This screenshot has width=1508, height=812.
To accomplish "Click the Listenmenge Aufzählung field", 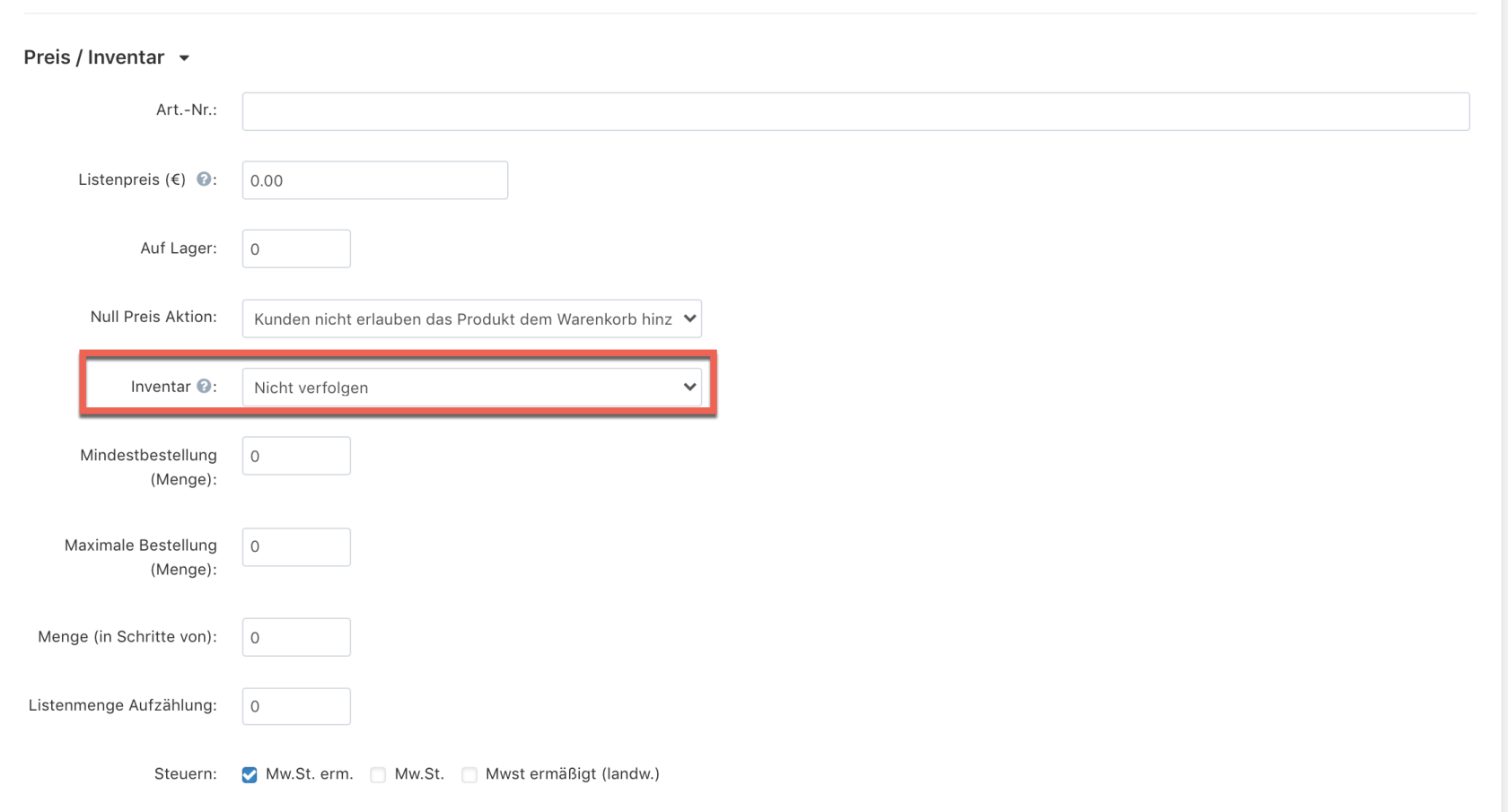I will 296,706.
